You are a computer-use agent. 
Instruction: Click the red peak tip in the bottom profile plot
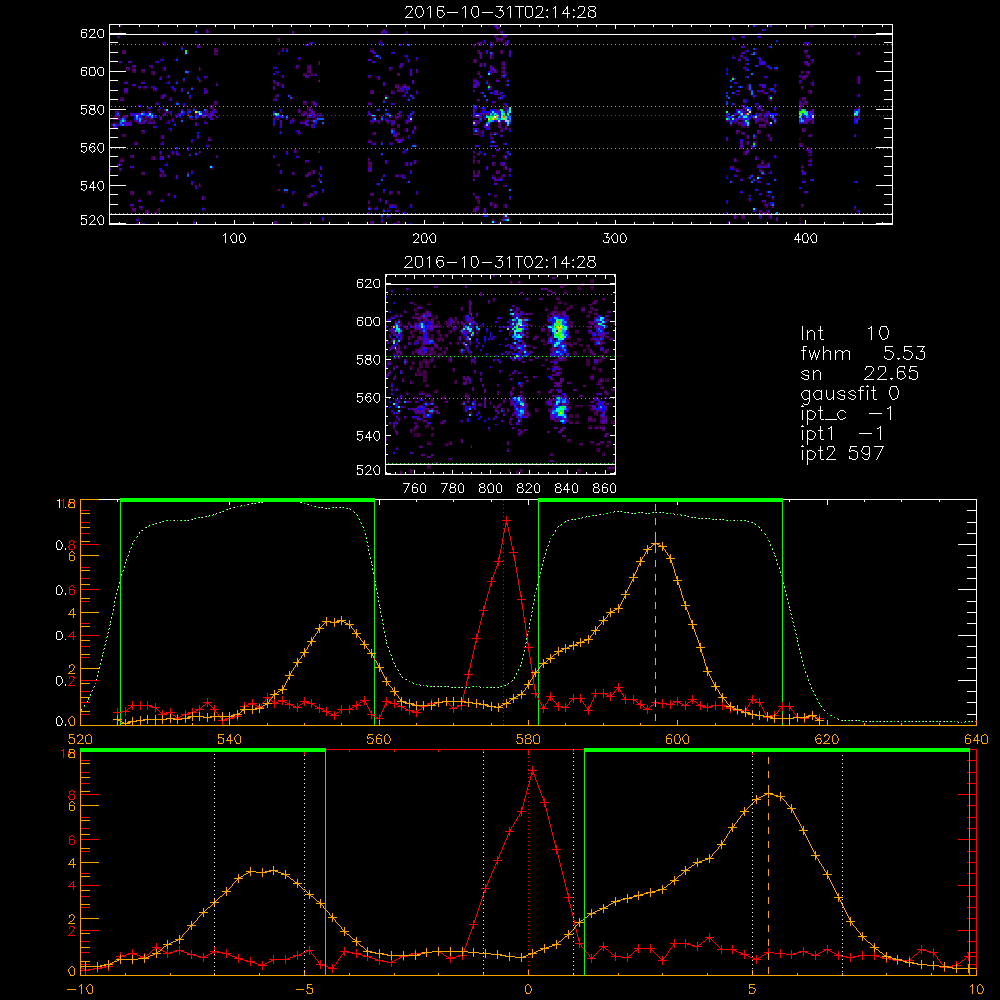[532, 771]
